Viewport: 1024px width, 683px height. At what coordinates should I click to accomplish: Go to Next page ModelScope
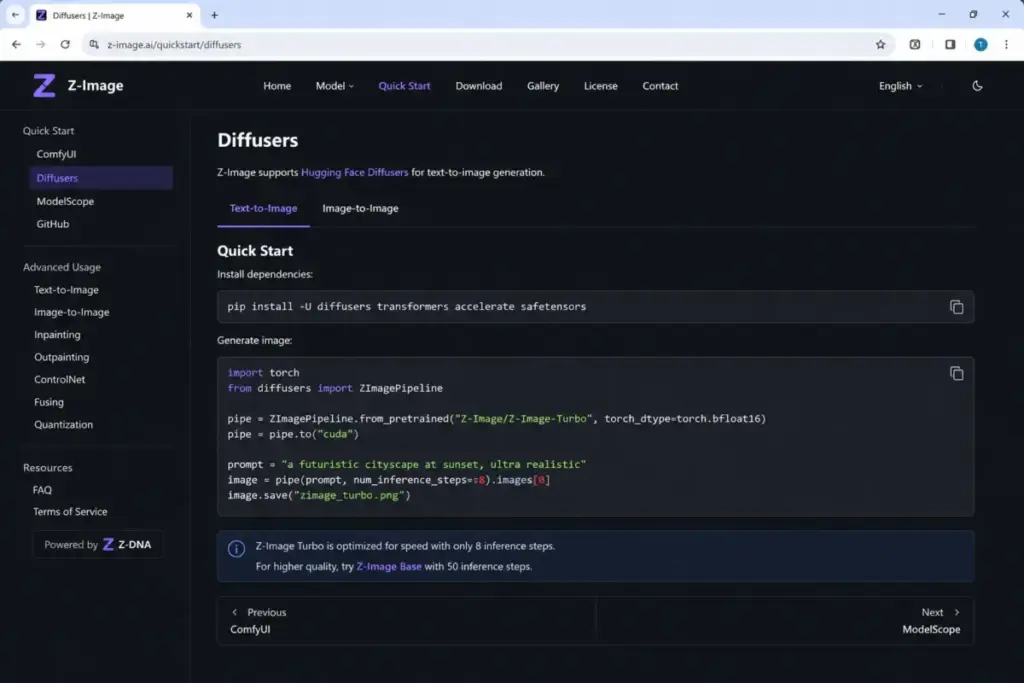click(785, 620)
